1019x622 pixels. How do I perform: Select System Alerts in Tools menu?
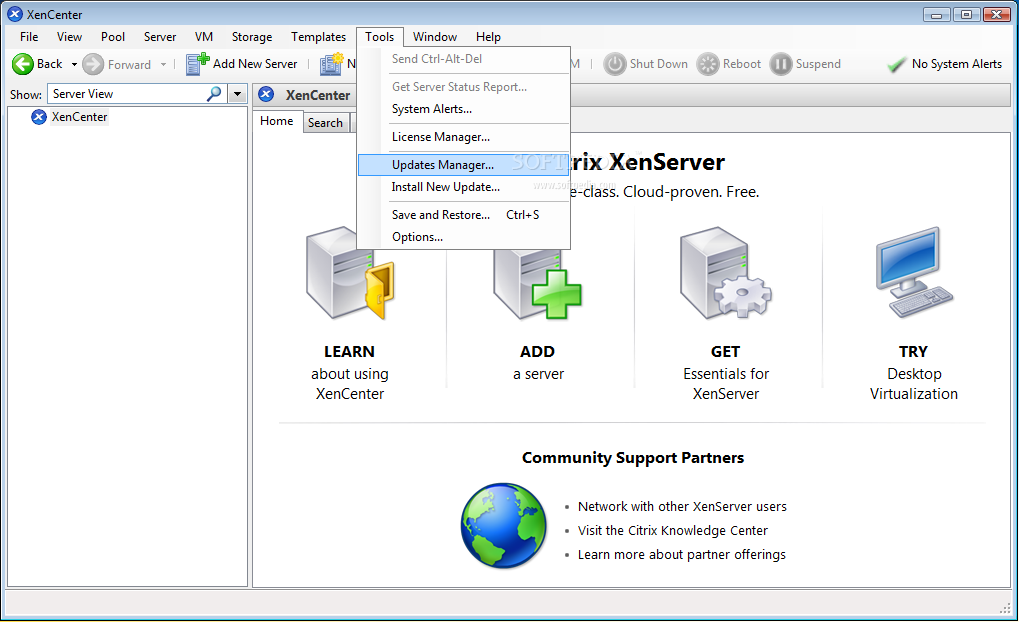(x=464, y=109)
